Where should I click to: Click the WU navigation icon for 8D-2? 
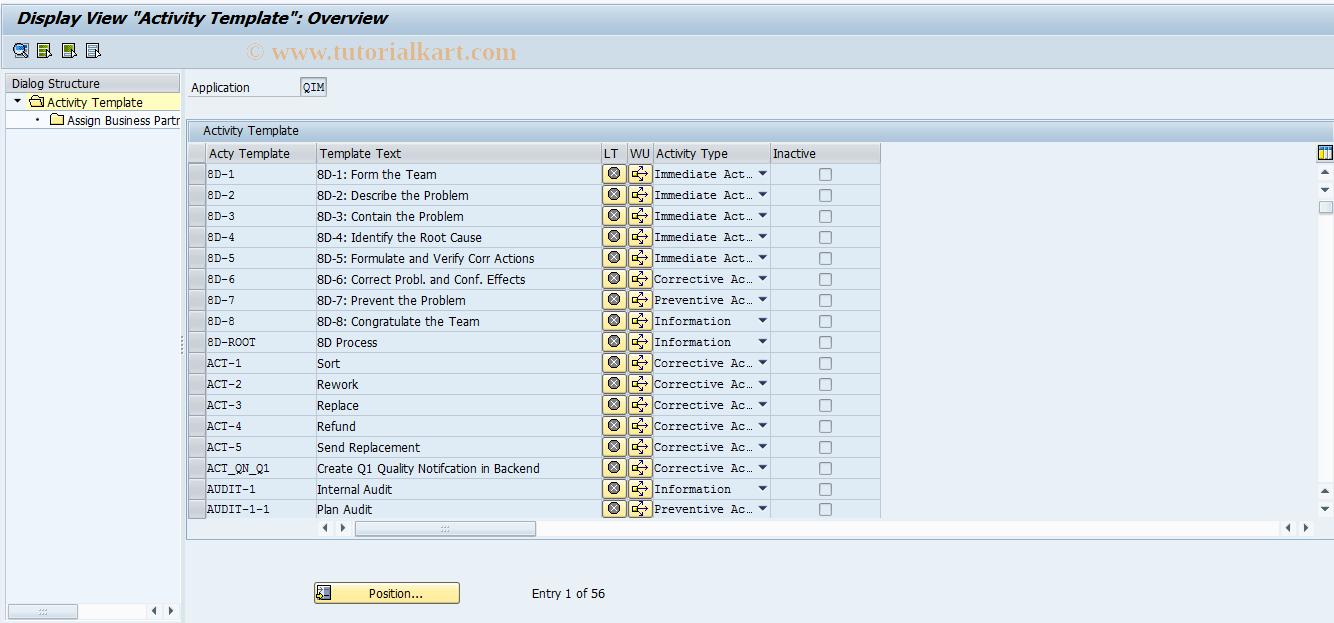pyautogui.click(x=639, y=194)
